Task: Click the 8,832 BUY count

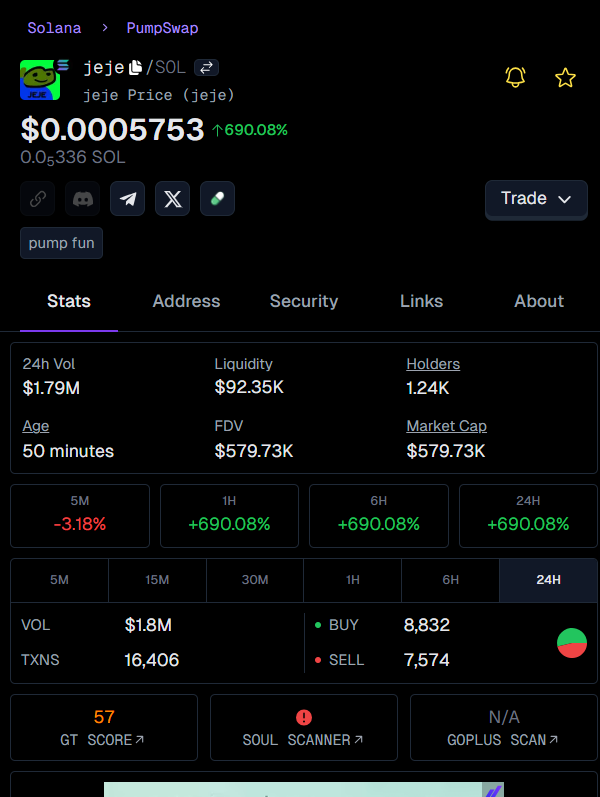Action: point(427,625)
